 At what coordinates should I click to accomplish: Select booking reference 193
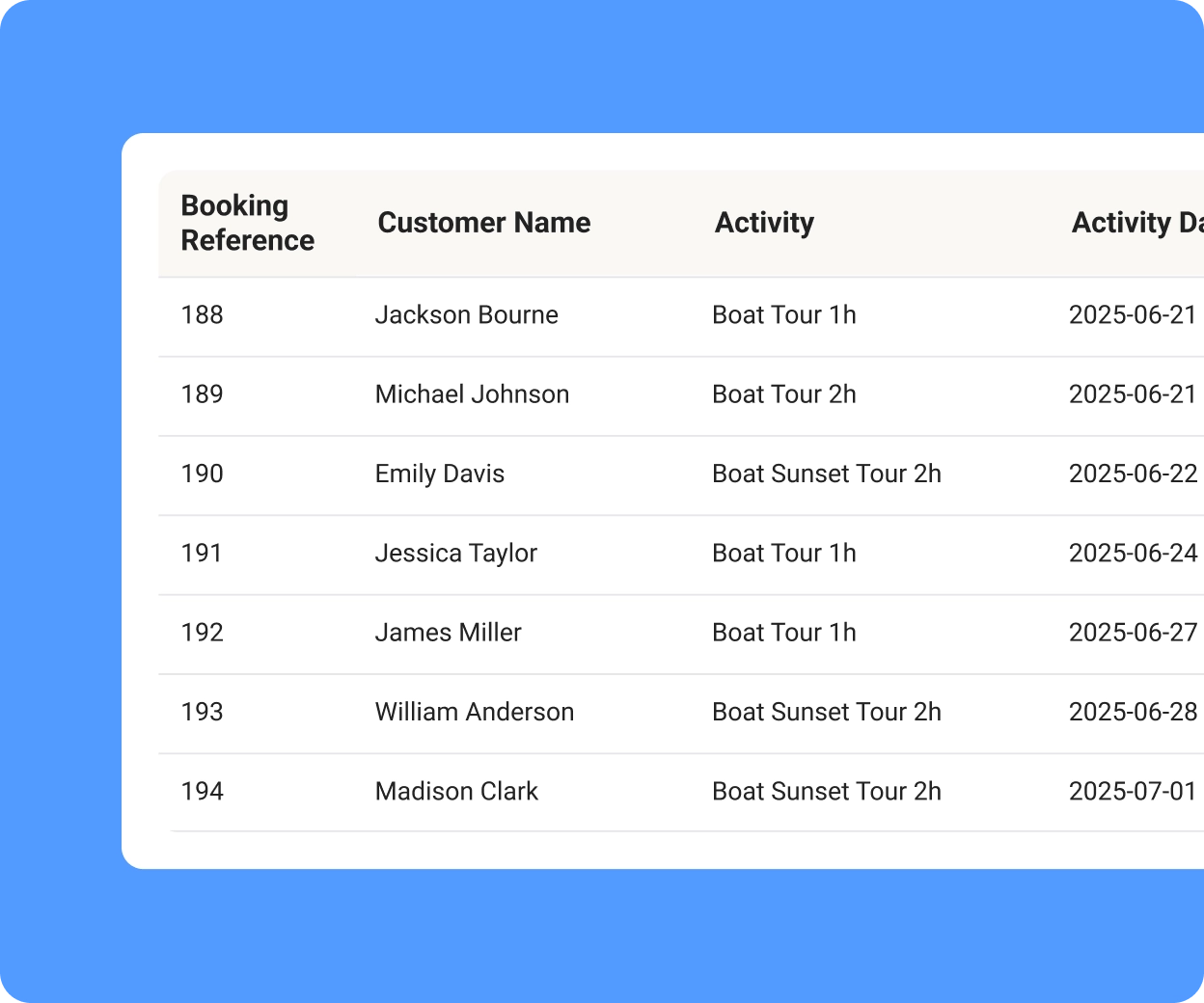(x=203, y=712)
